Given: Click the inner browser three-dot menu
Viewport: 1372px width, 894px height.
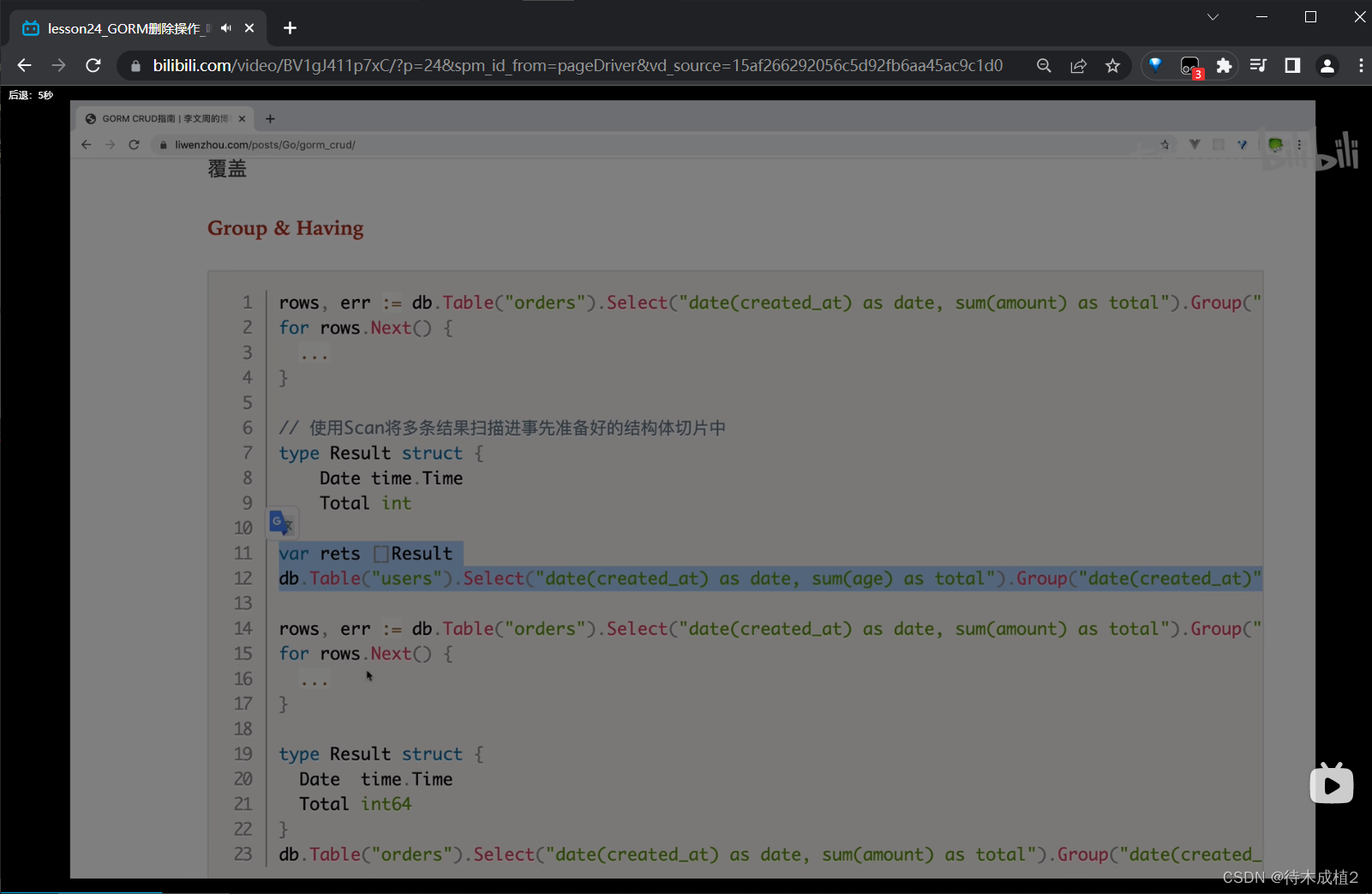Looking at the screenshot, I should pyautogui.click(x=1300, y=145).
